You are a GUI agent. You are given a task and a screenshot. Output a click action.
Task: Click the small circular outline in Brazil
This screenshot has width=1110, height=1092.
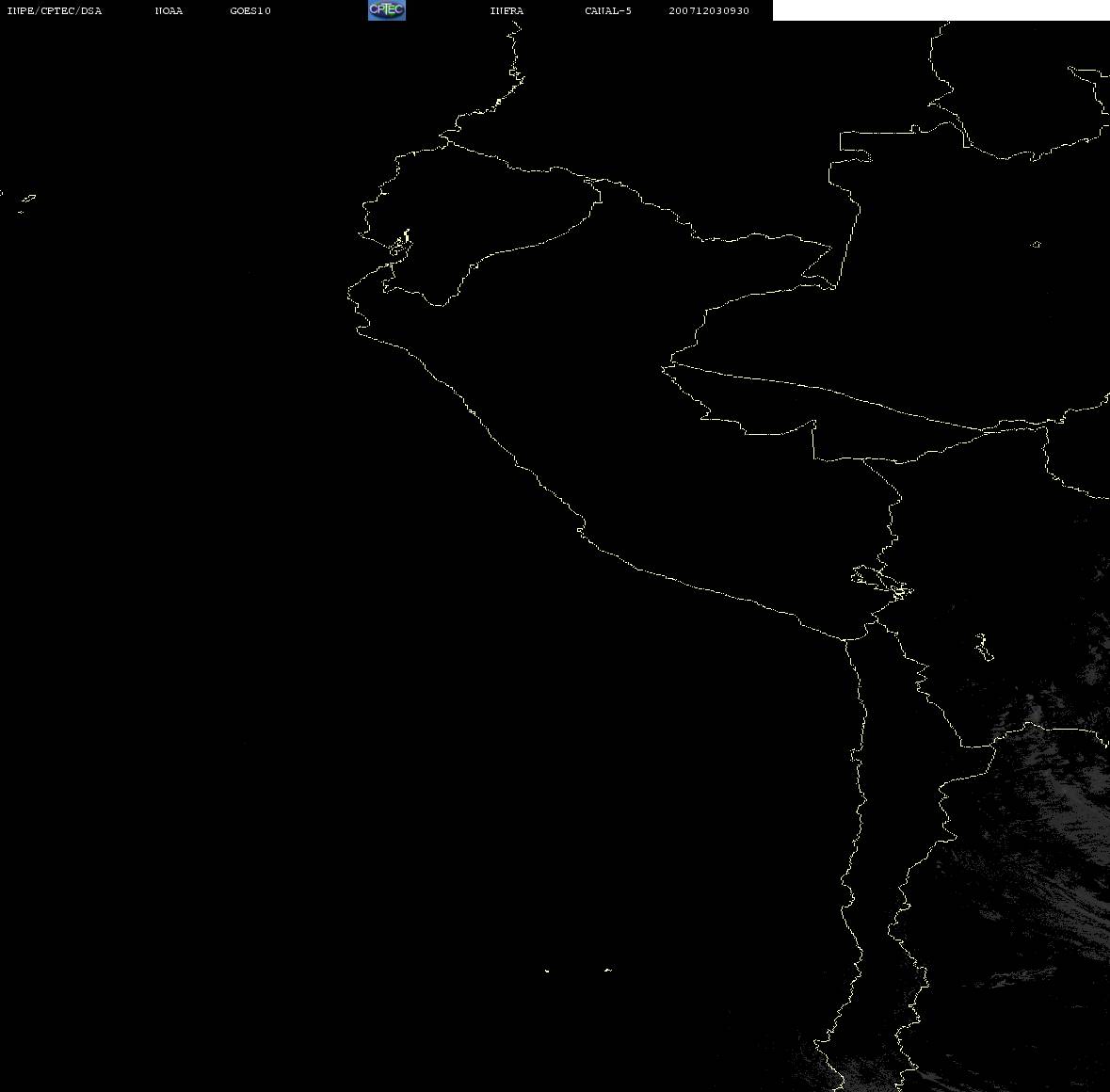(x=1036, y=245)
